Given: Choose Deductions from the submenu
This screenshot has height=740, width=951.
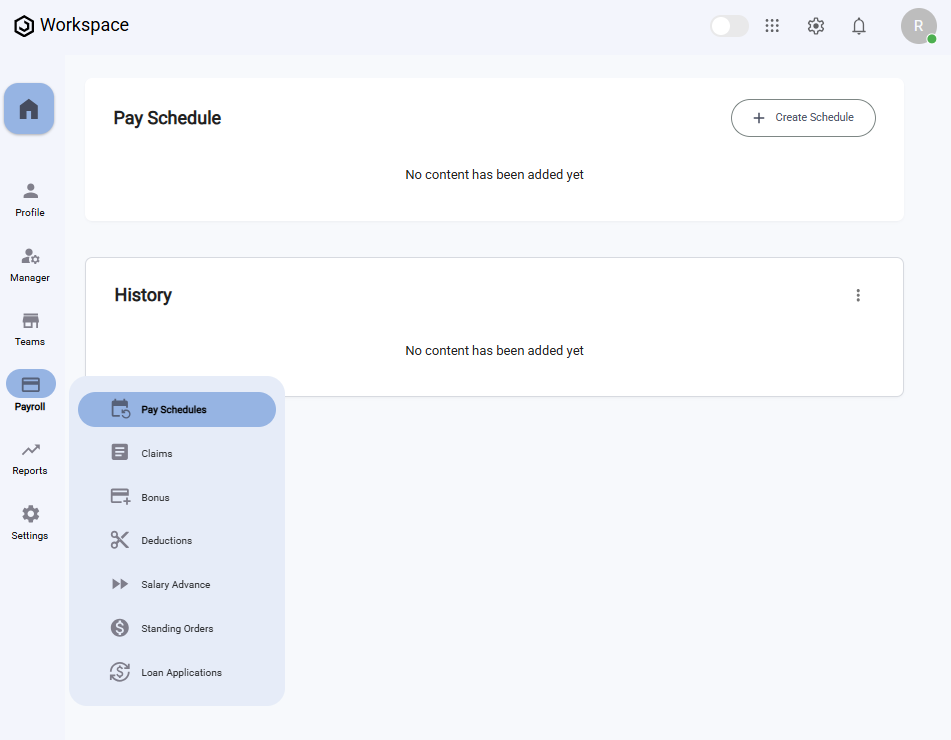Looking at the screenshot, I should tap(166, 540).
